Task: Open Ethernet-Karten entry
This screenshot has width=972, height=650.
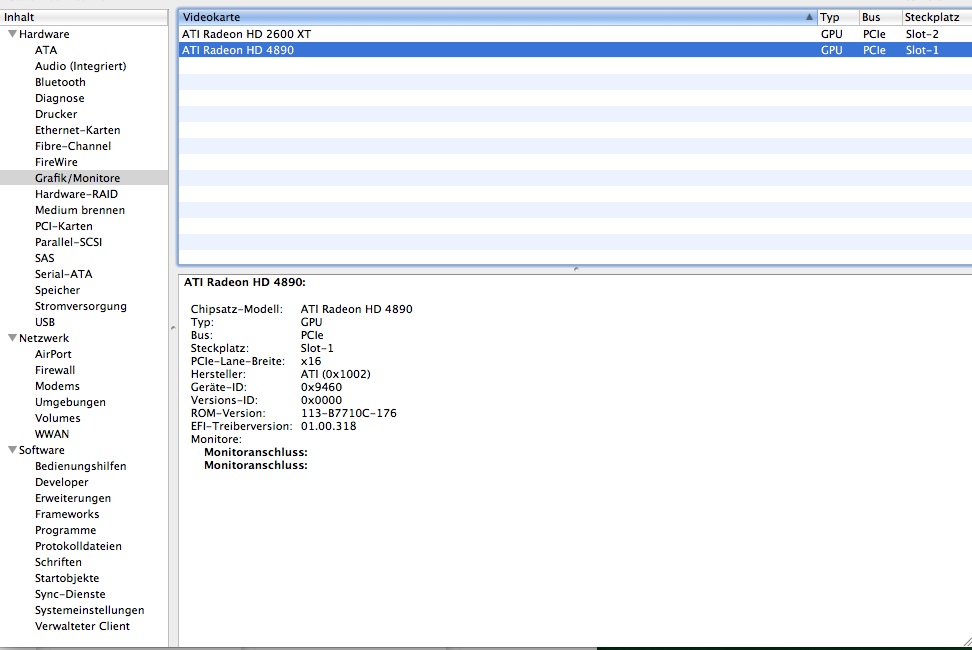Action: 77,130
